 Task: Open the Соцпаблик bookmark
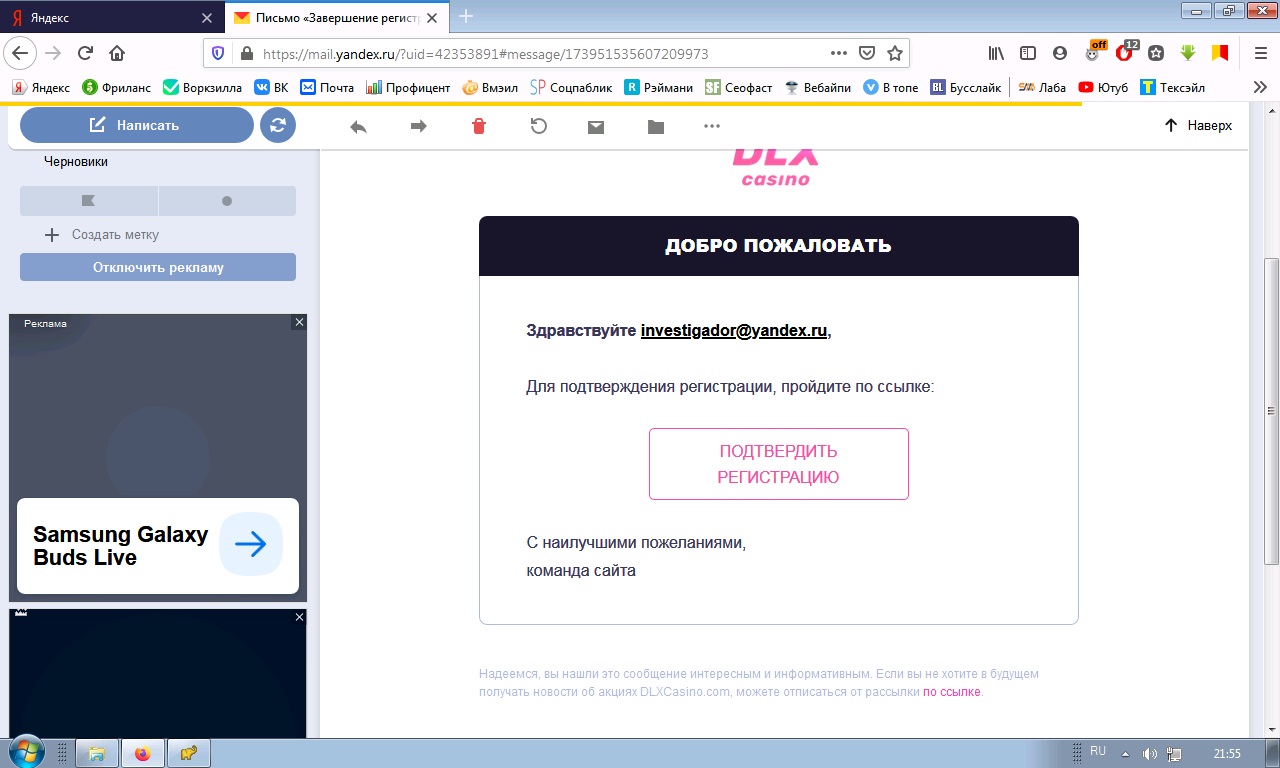click(571, 87)
